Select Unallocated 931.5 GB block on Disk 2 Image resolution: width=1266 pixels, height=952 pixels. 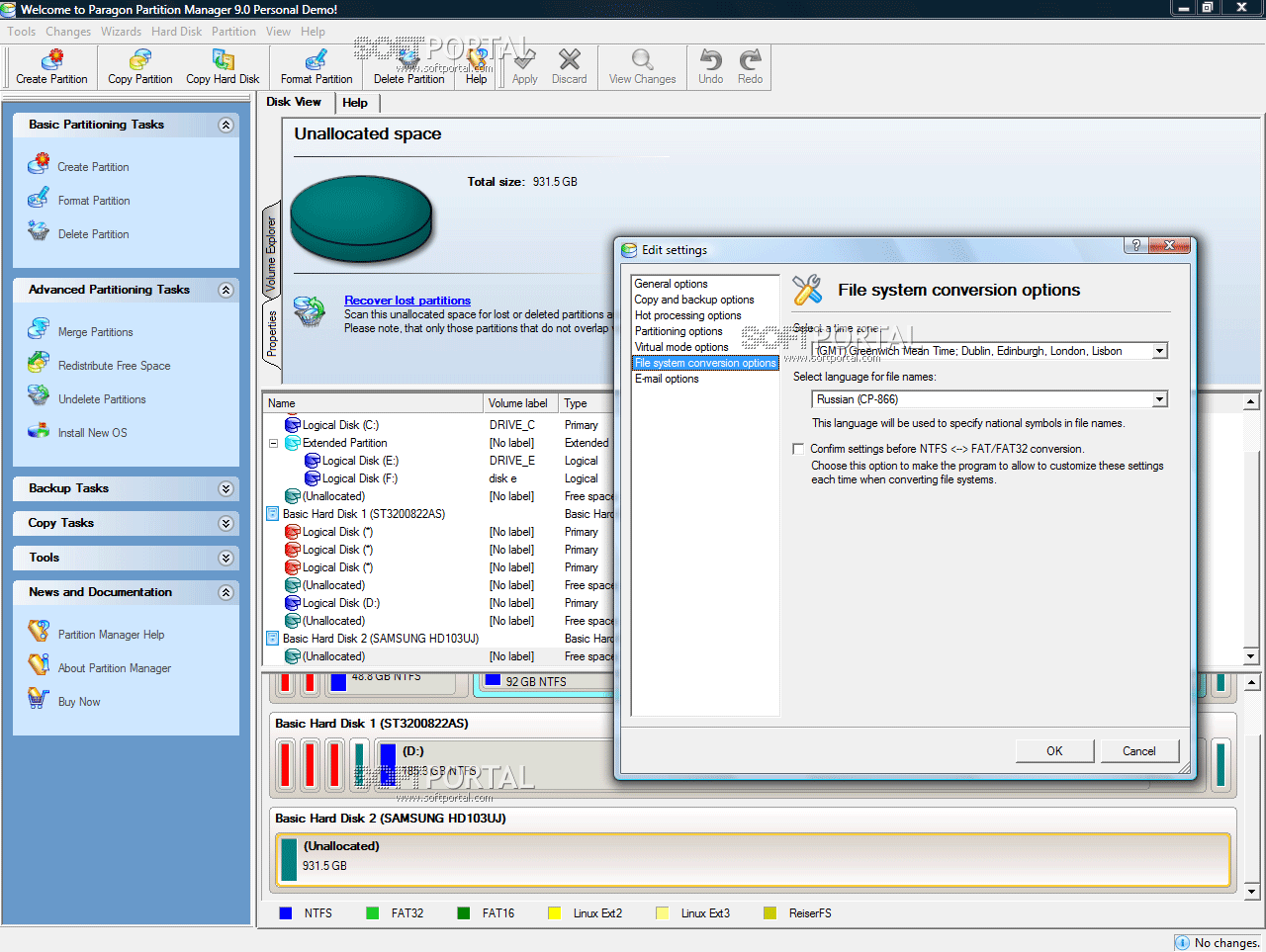click(753, 858)
